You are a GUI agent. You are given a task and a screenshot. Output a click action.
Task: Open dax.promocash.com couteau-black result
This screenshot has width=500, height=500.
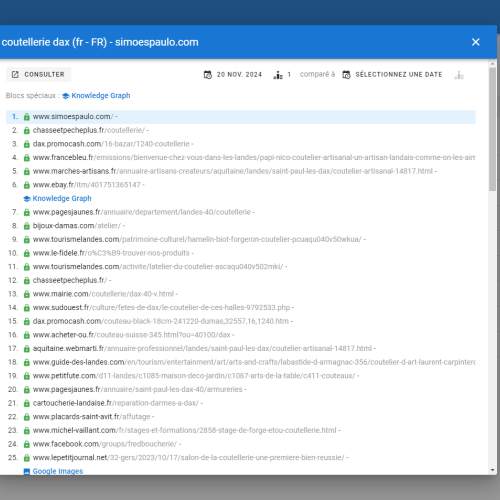point(161,321)
